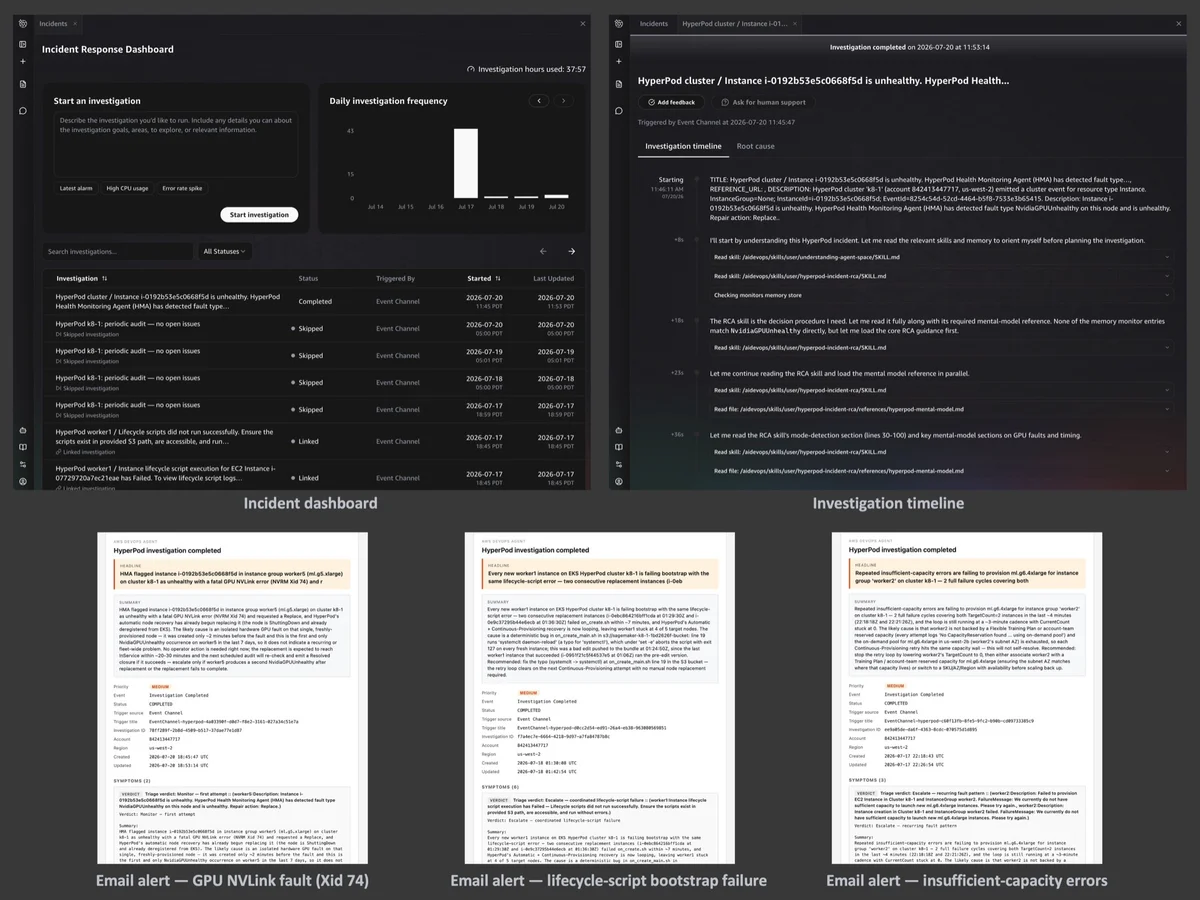Open the GPU NVLink fault email alert thumbnail
This screenshot has width=1200, height=900.
tap(232, 698)
